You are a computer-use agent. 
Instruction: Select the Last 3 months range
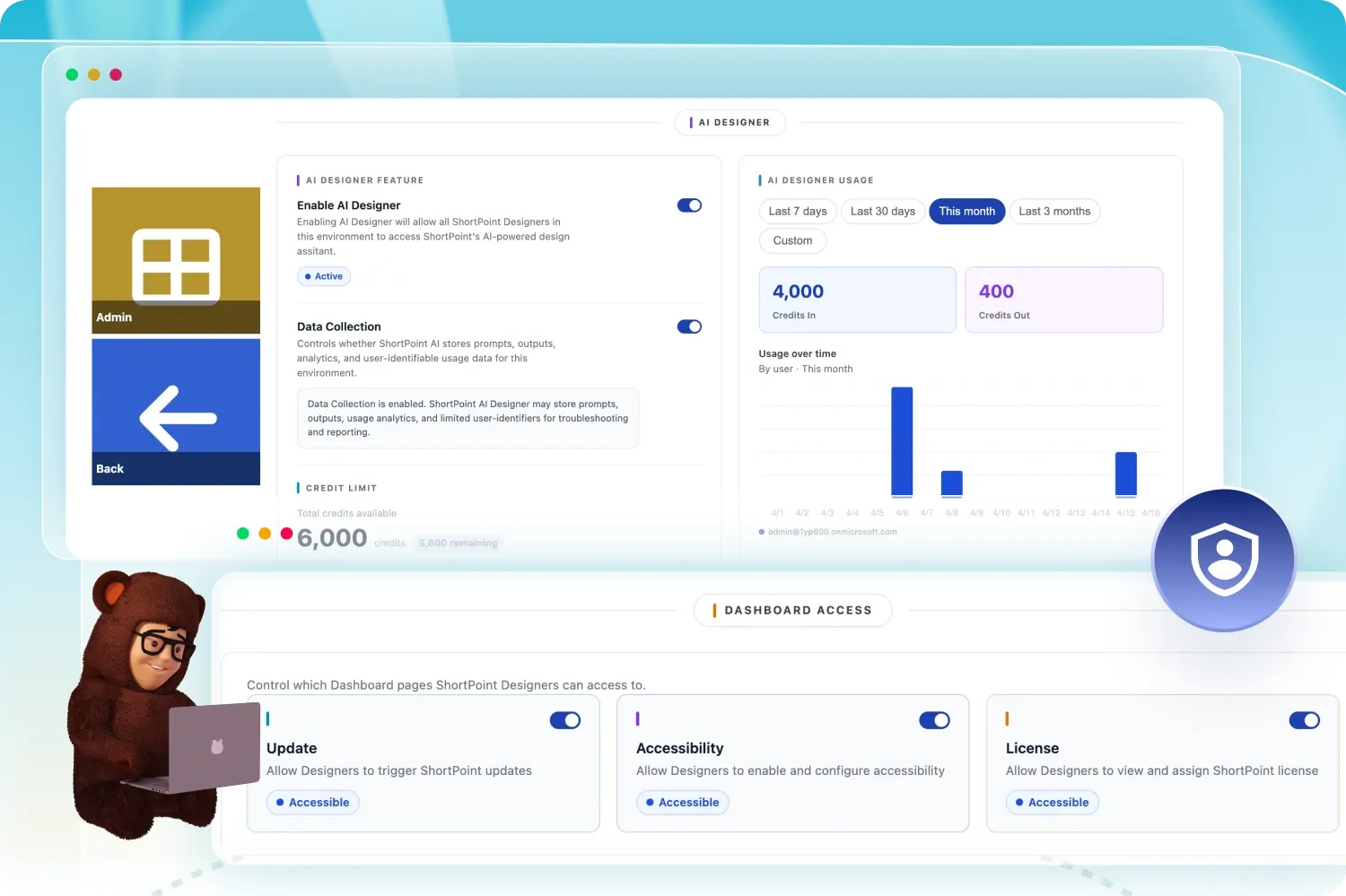(1054, 212)
